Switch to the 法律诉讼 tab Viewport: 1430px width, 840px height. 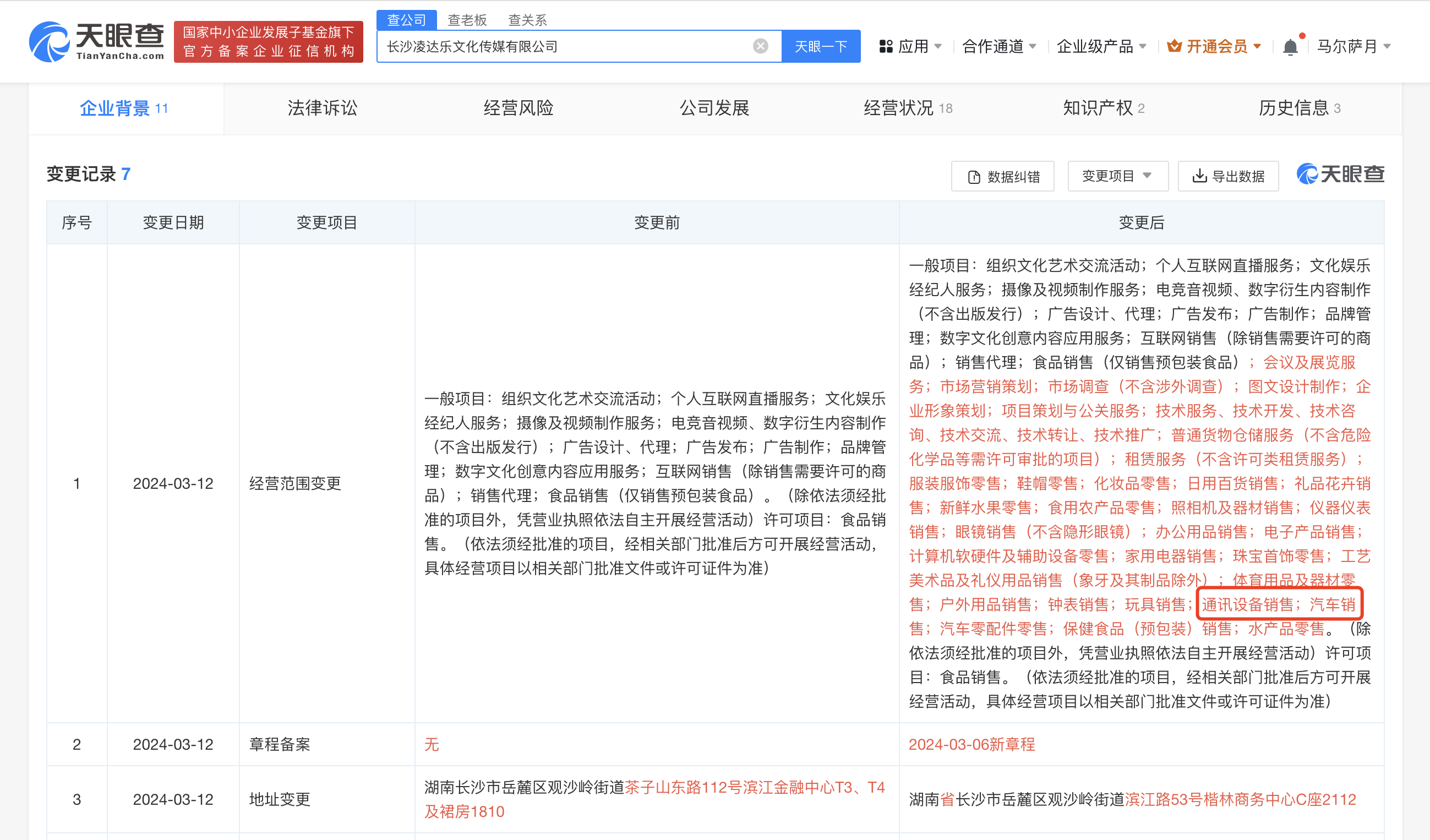tap(323, 108)
